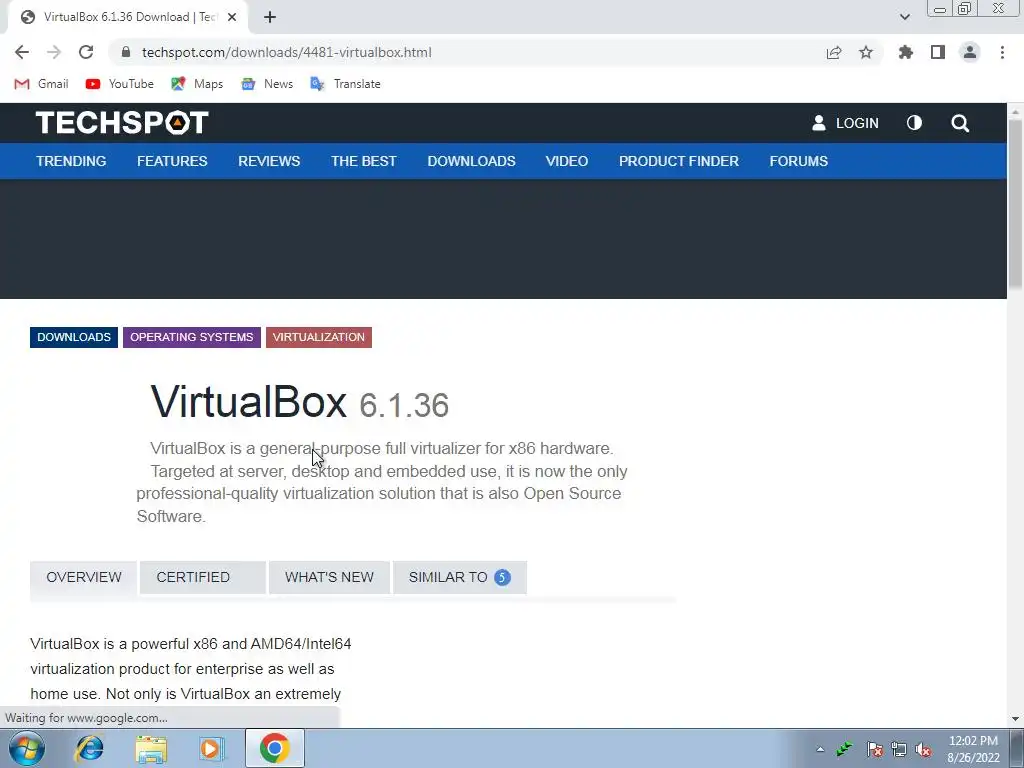
Task: Open the Windows Start menu
Action: coord(27,748)
